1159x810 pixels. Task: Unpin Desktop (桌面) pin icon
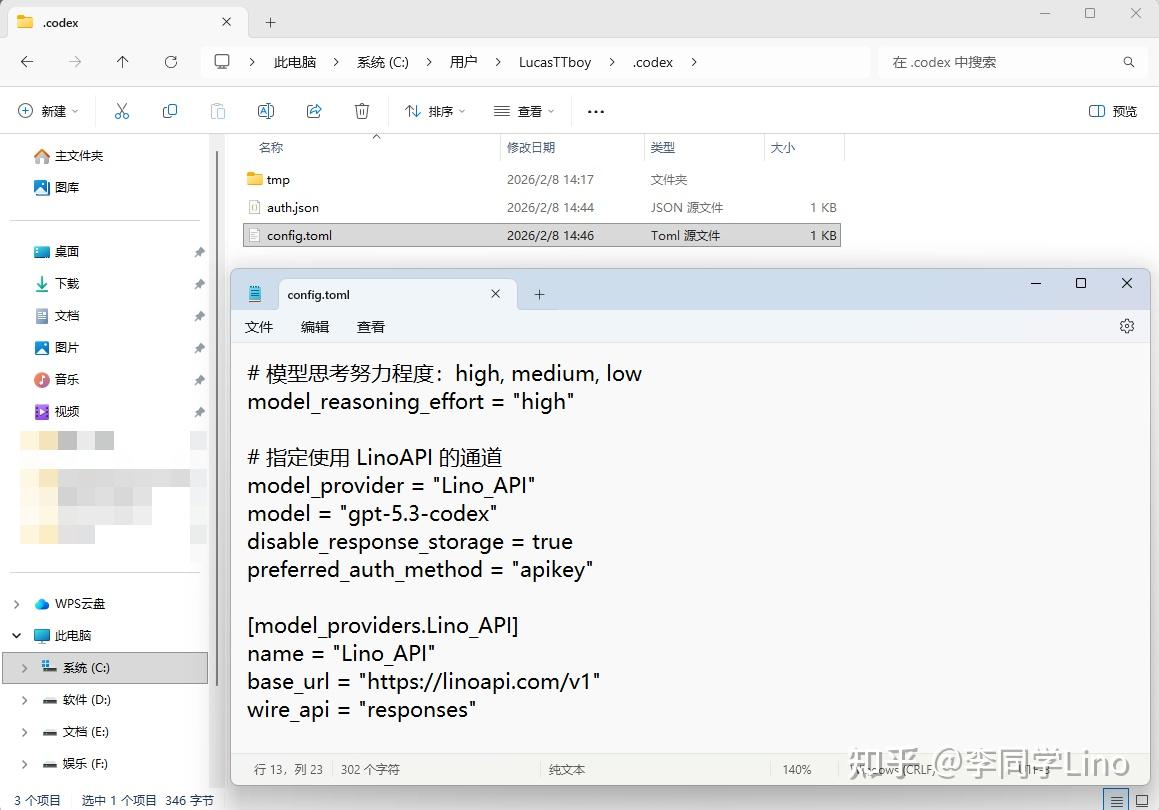pyautogui.click(x=200, y=252)
